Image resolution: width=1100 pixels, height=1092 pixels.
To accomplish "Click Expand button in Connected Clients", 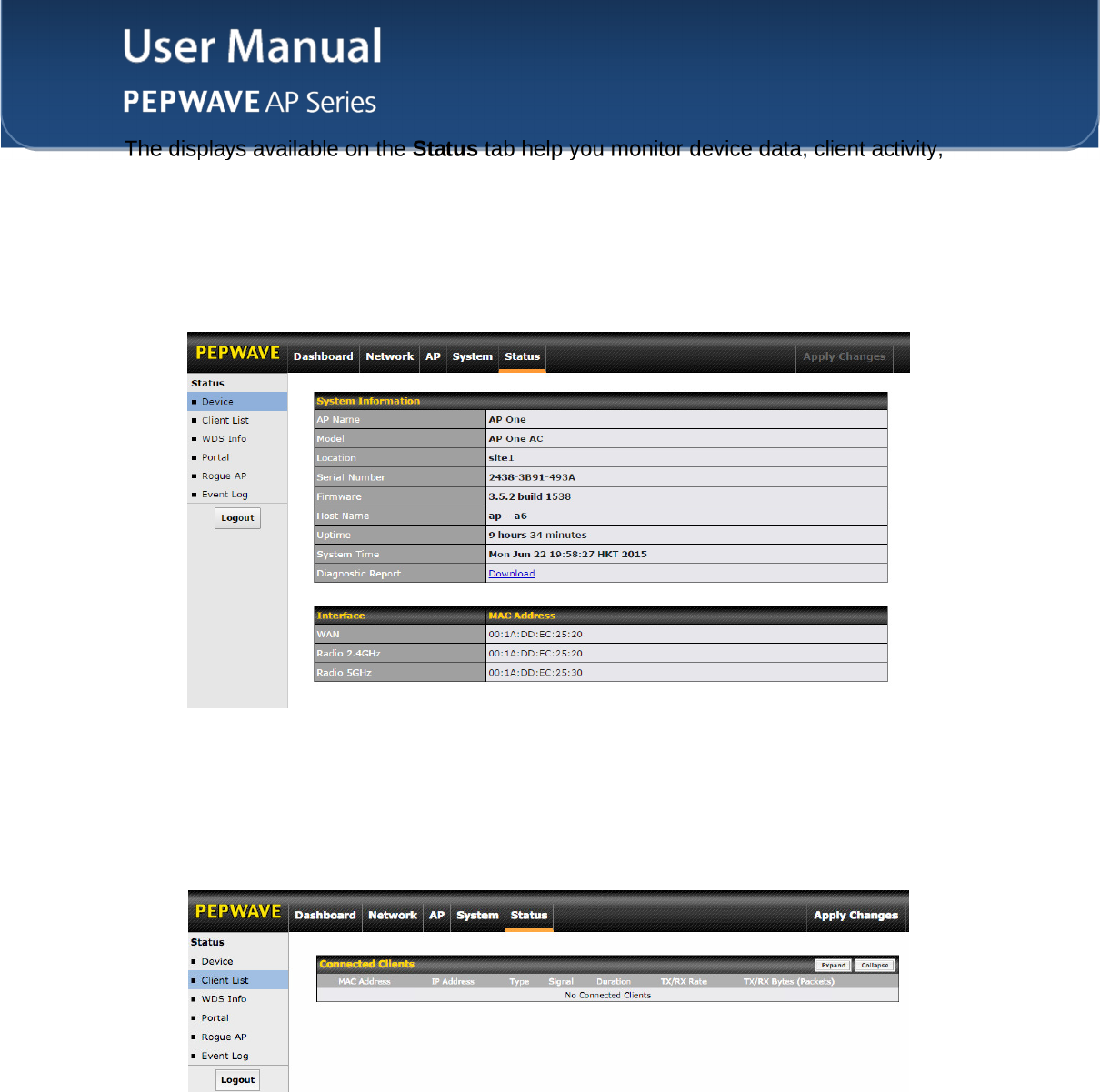I will pyautogui.click(x=834, y=966).
